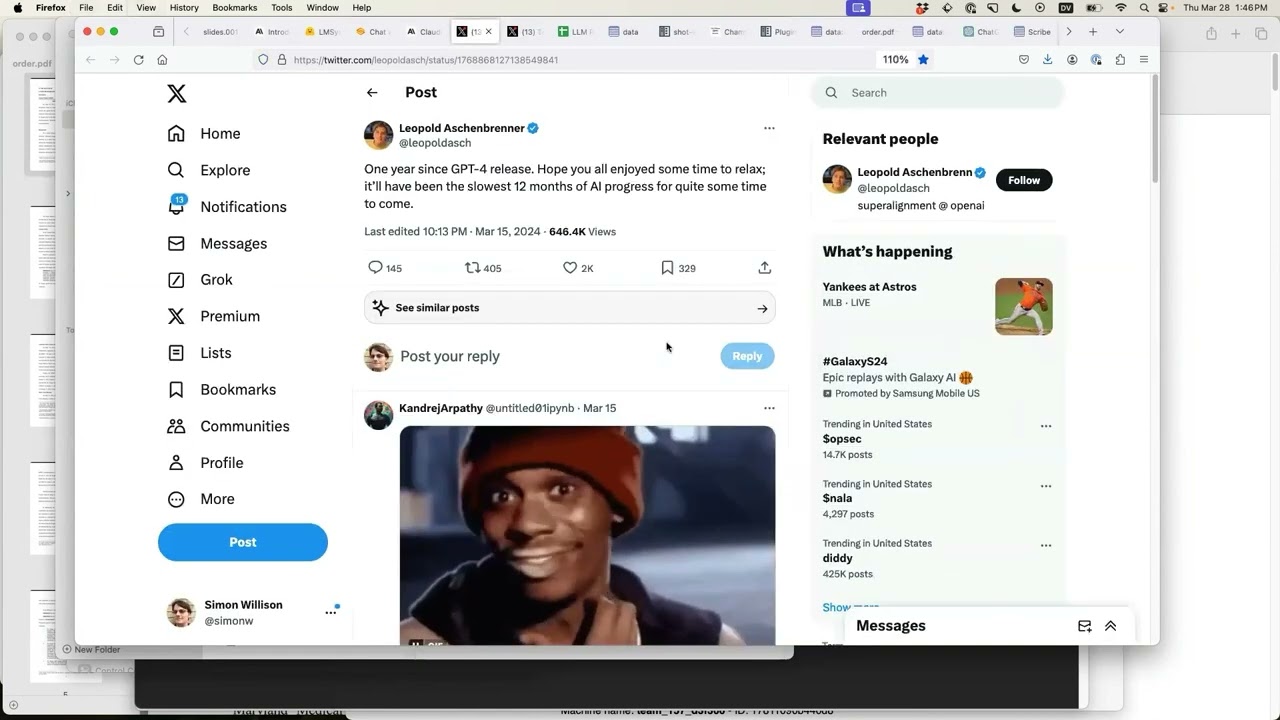Close the active X tab
This screenshot has height=720, width=1280.
click(x=488, y=32)
